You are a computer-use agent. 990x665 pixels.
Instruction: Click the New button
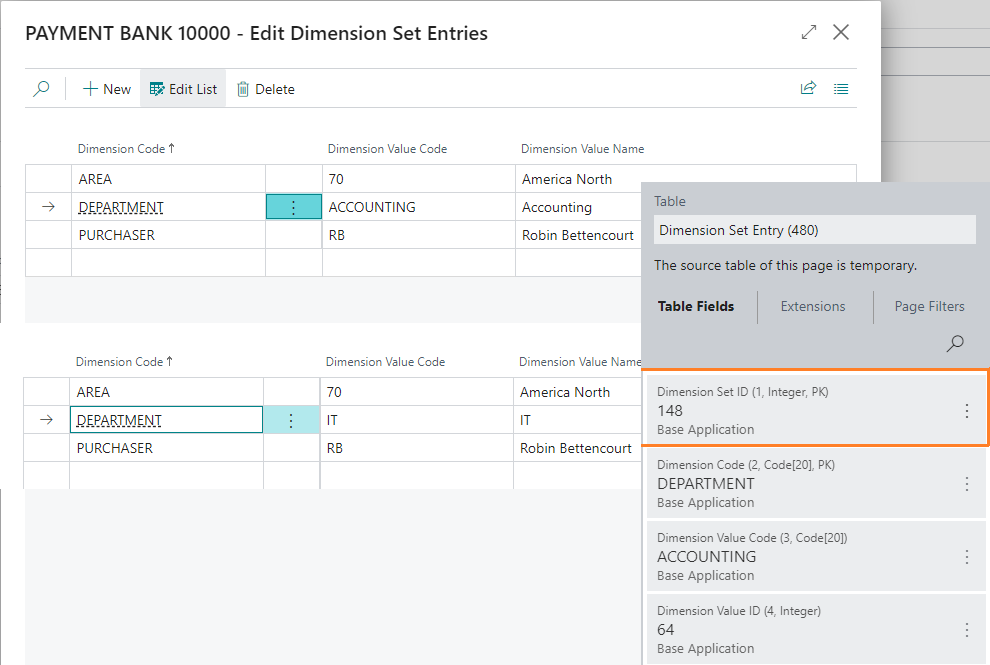106,89
